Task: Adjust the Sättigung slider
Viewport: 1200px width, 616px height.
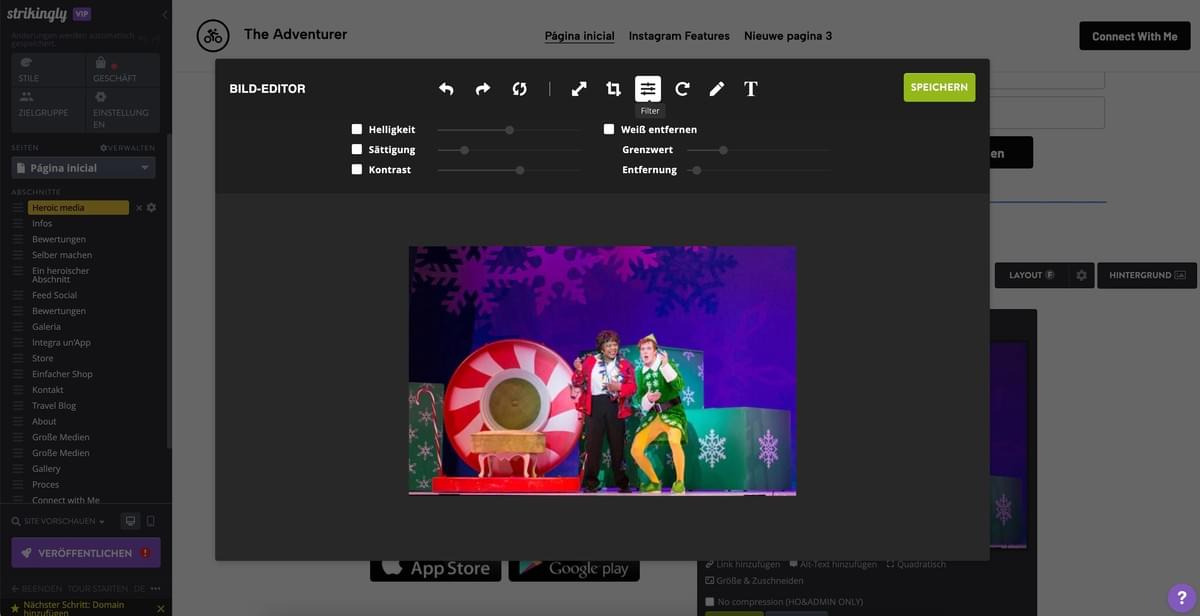Action: pyautogui.click(x=508, y=150)
